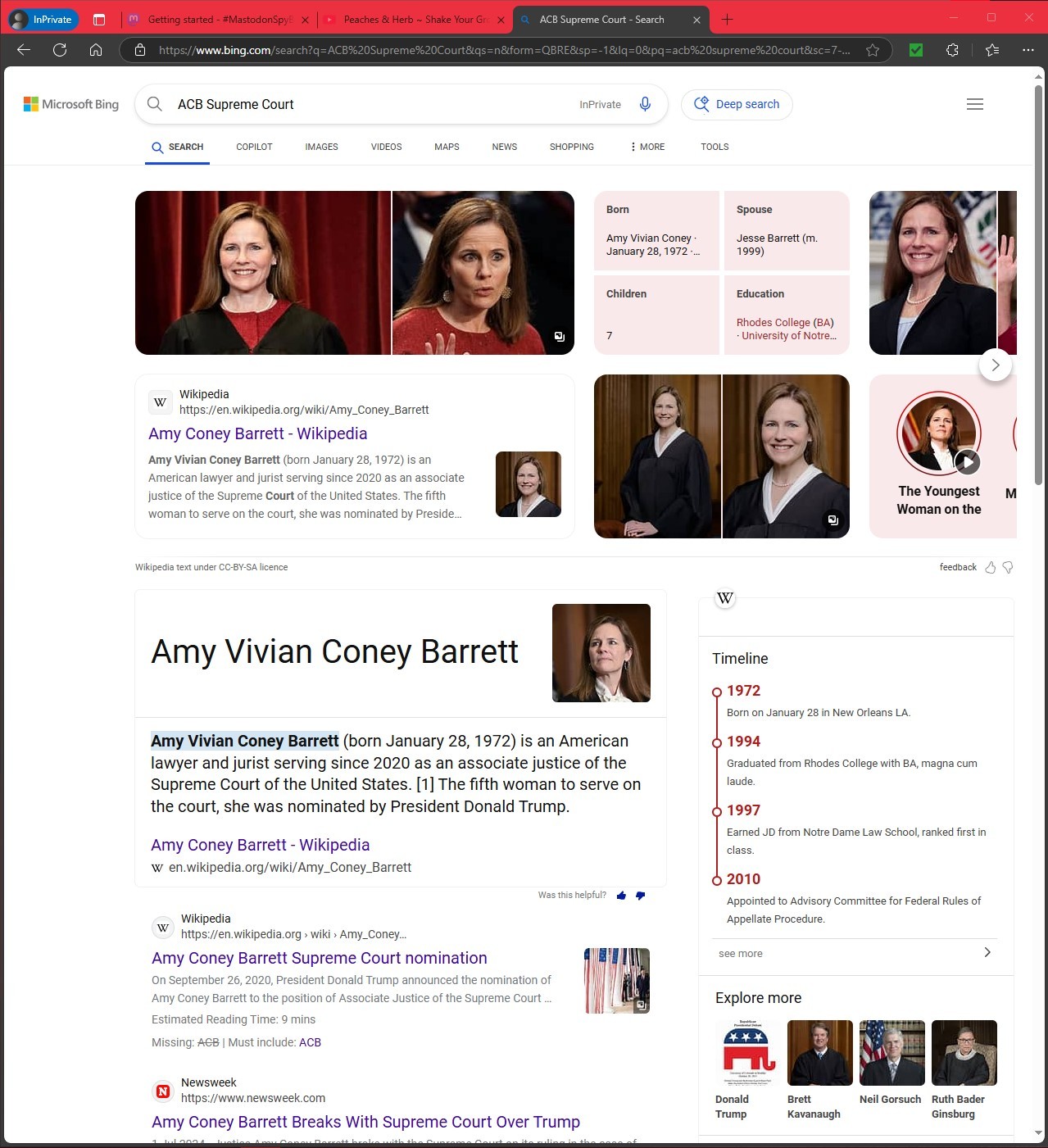The height and width of the screenshot is (1148, 1048).
Task: Click the 1972 timeline entry
Action: pos(743,691)
